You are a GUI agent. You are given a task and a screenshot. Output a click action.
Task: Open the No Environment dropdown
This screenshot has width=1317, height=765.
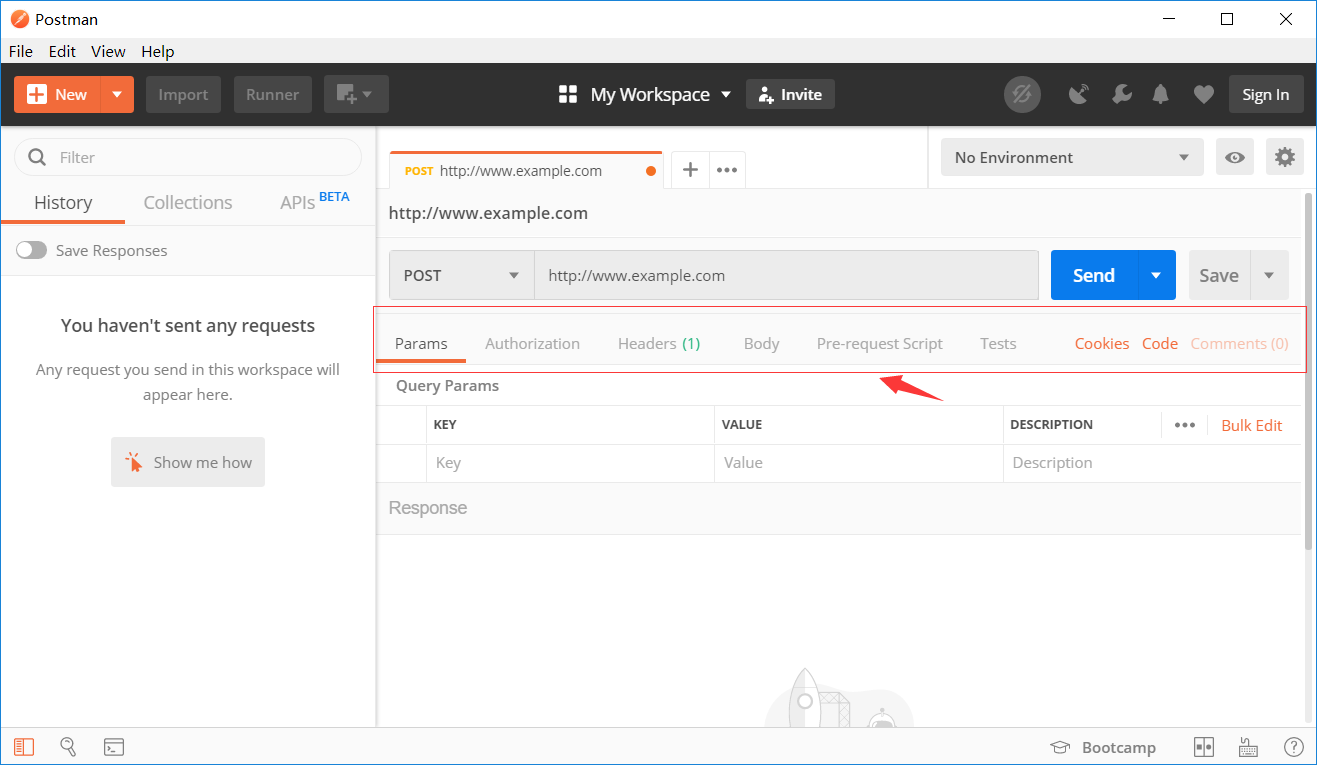(1072, 157)
